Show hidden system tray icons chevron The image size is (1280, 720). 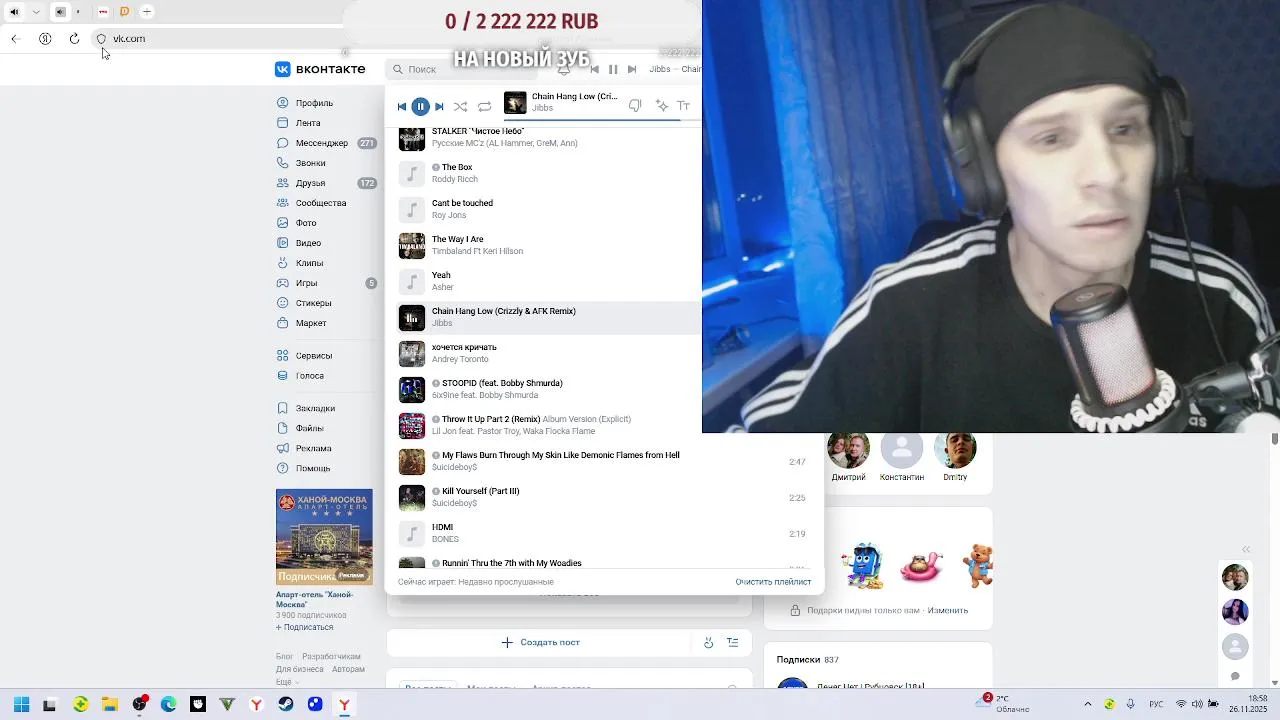1087,704
